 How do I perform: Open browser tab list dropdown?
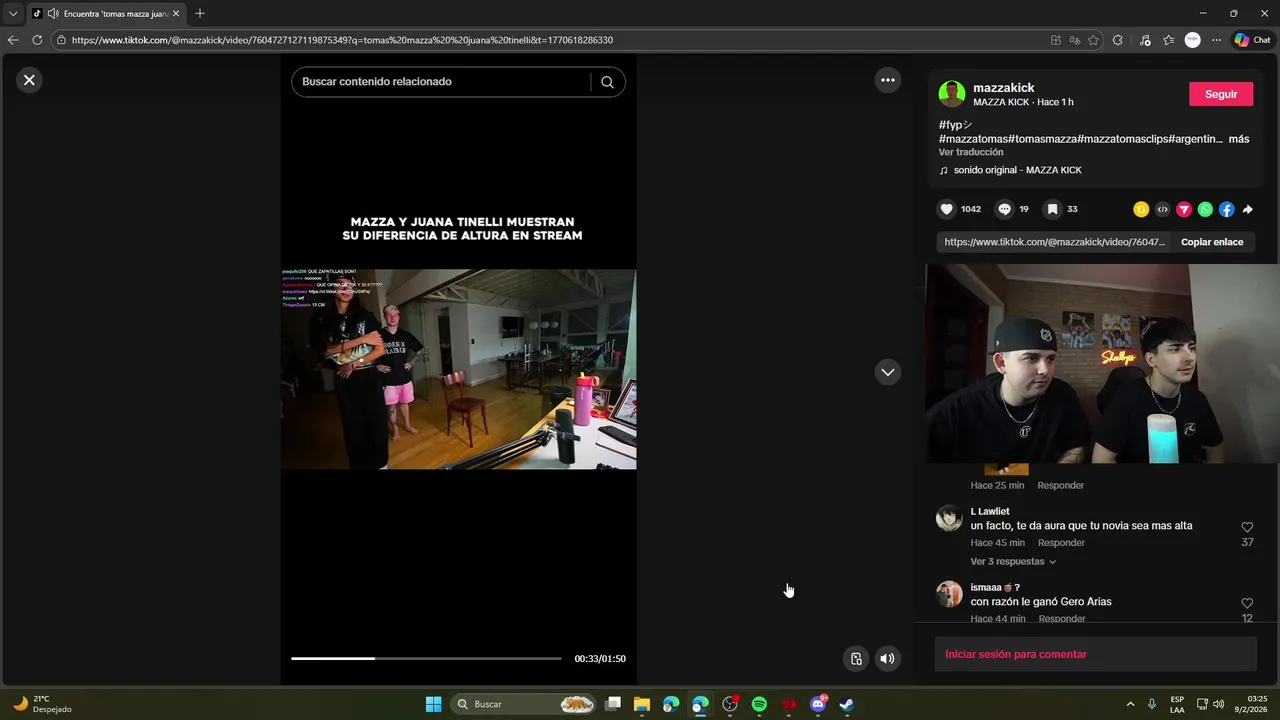[13, 14]
